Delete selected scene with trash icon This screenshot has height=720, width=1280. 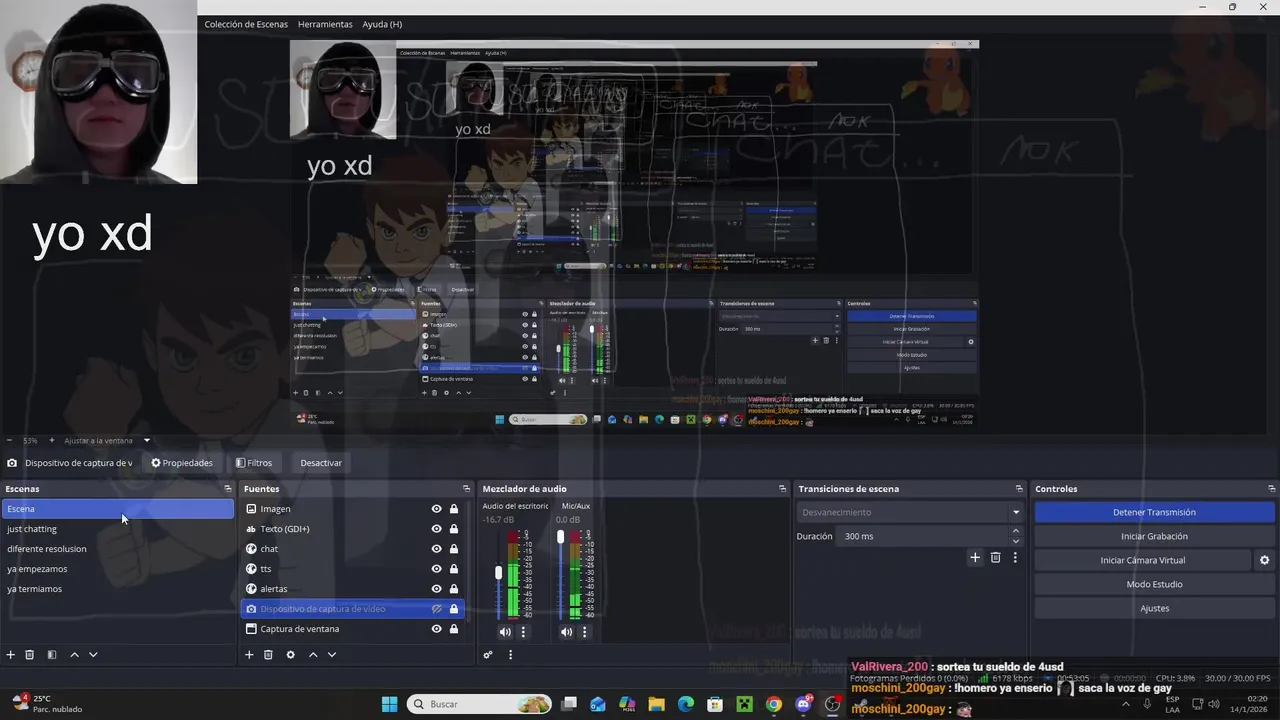(x=30, y=655)
